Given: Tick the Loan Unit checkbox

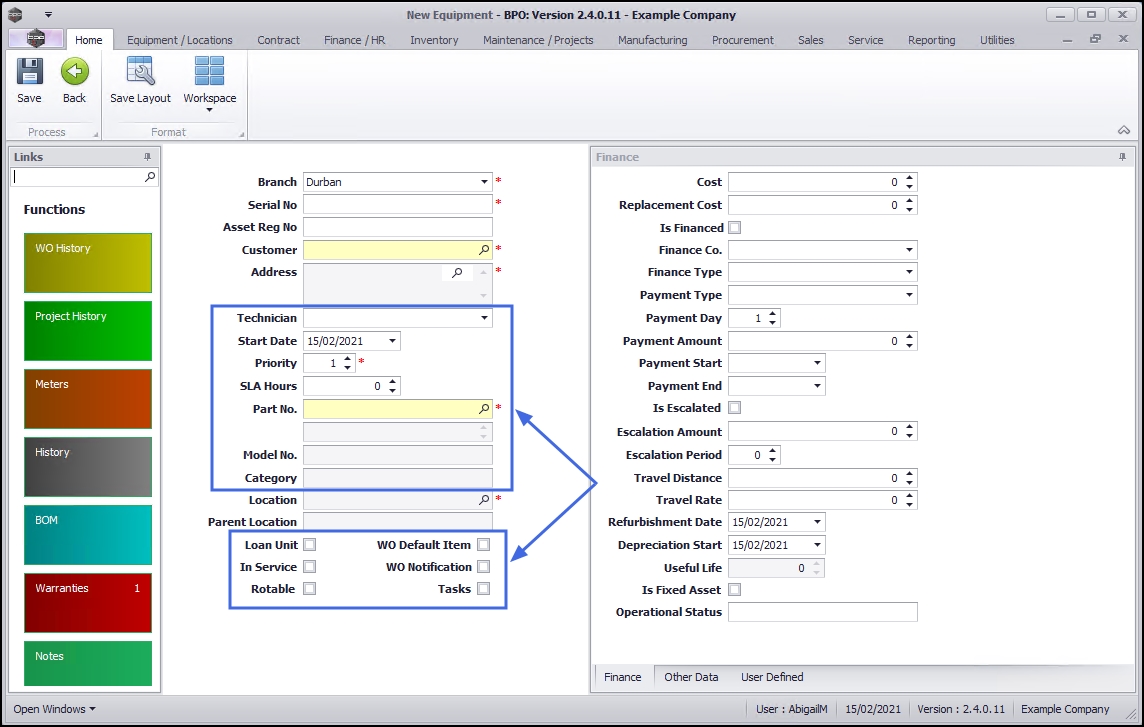Looking at the screenshot, I should pyautogui.click(x=309, y=545).
